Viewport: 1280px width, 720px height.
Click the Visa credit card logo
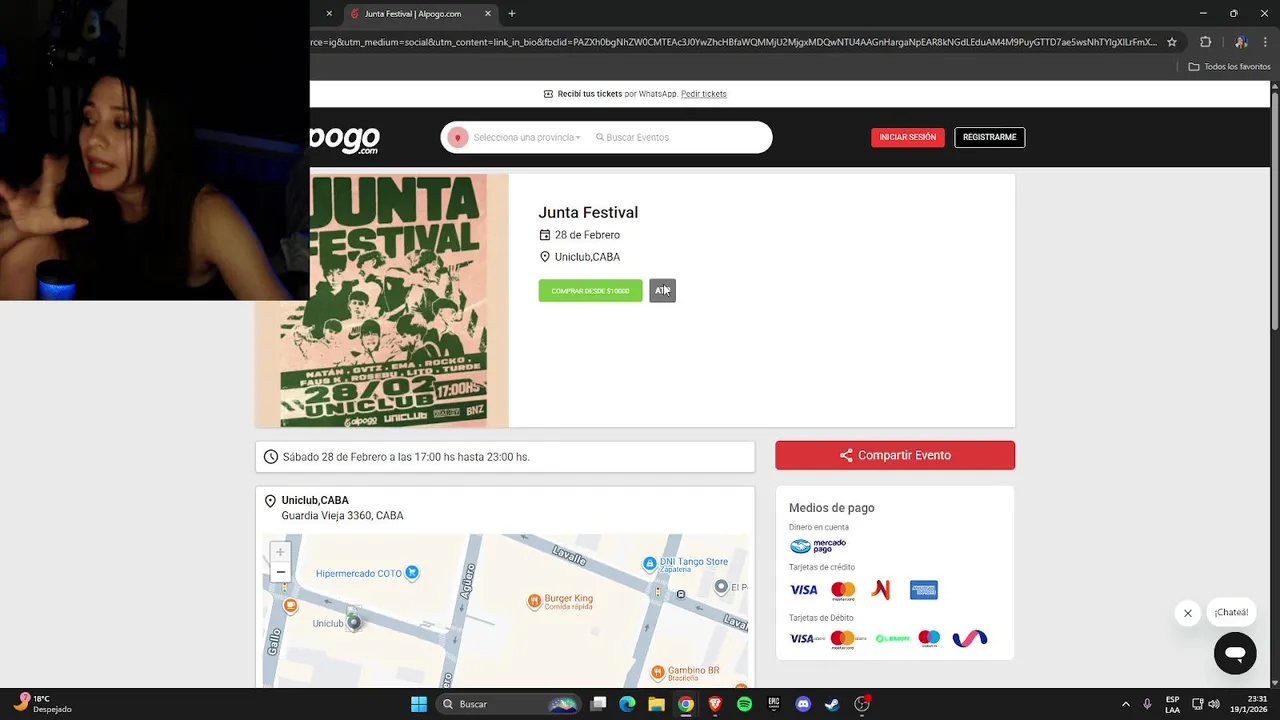pos(804,590)
